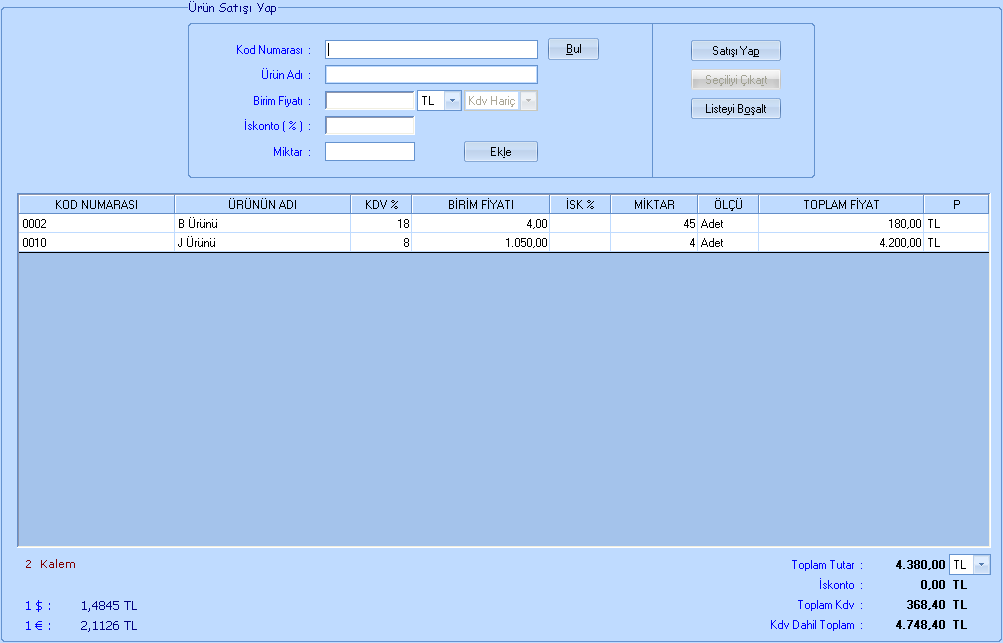1003x643 pixels.
Task: Click the P column header
Action: [956, 205]
